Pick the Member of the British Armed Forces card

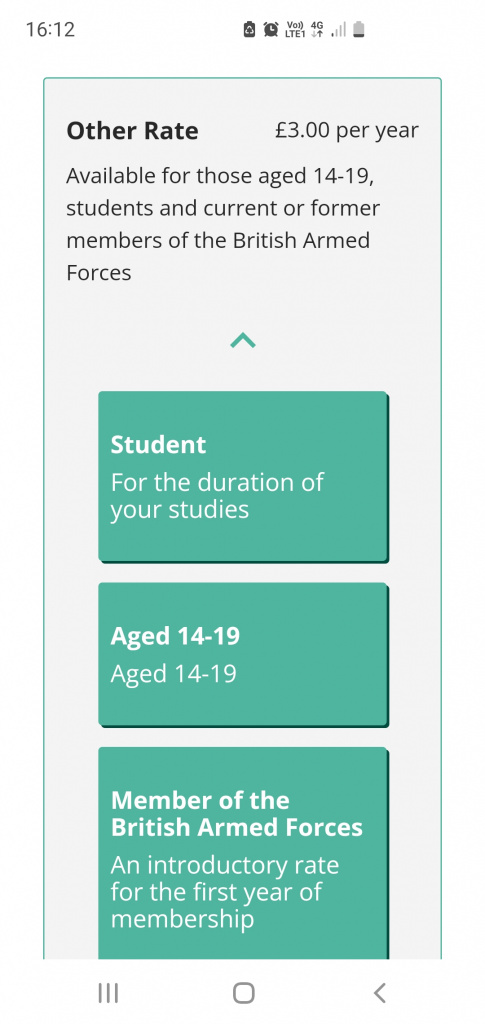243,853
